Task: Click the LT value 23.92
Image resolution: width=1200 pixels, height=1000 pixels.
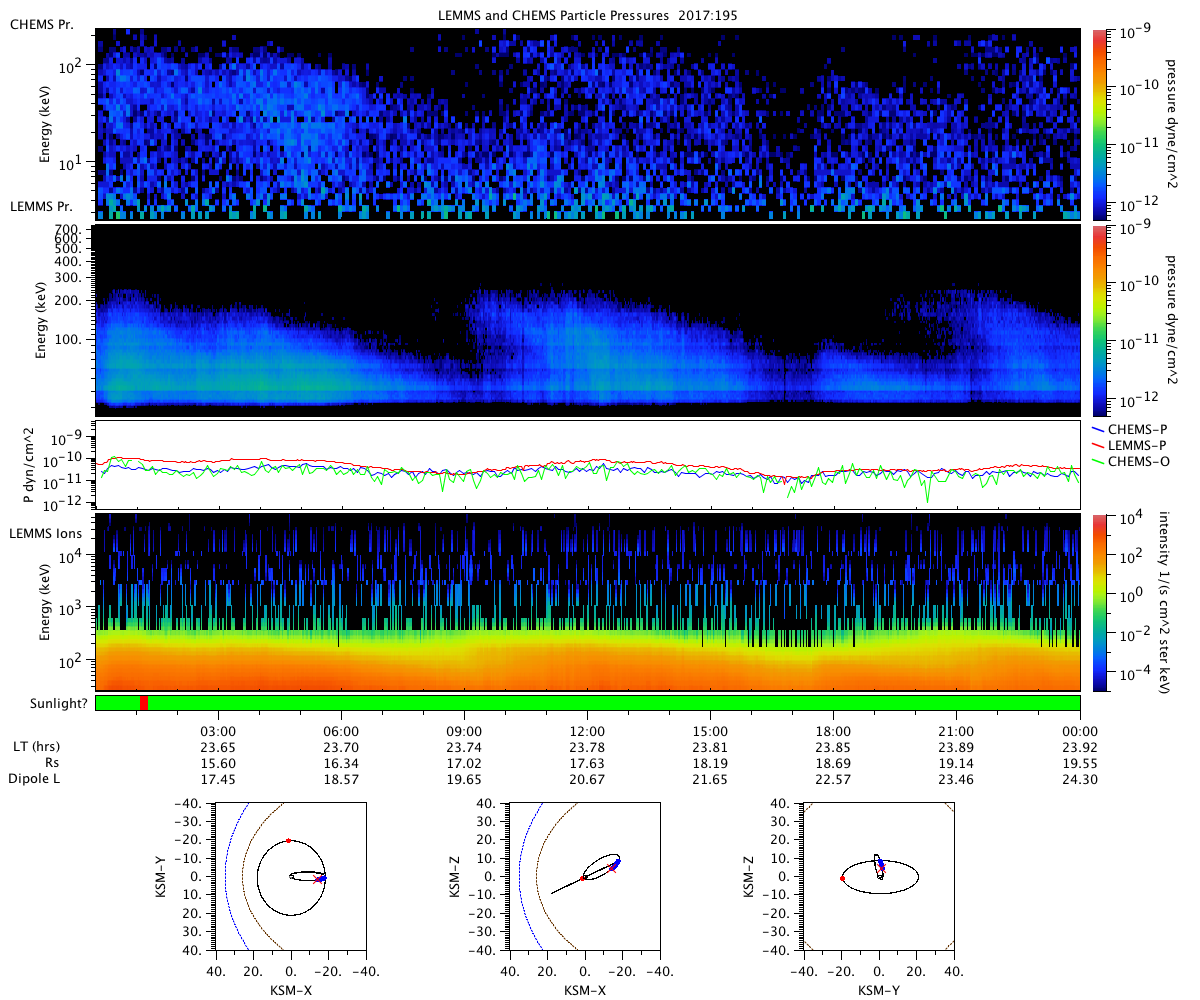Action: (x=1080, y=746)
